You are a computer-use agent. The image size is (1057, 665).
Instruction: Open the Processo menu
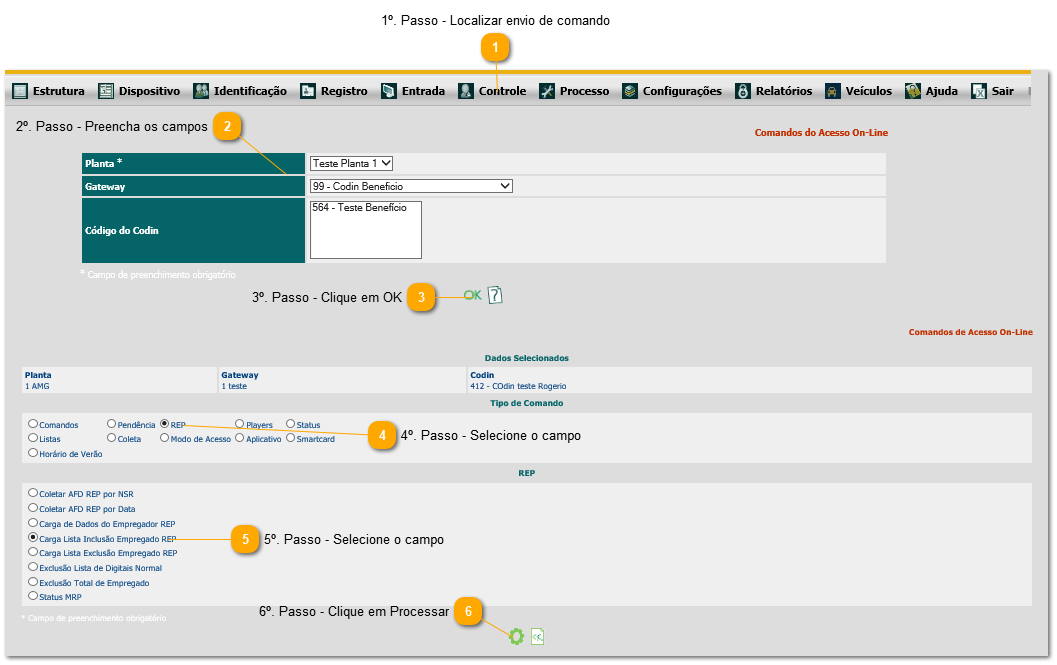(584, 91)
